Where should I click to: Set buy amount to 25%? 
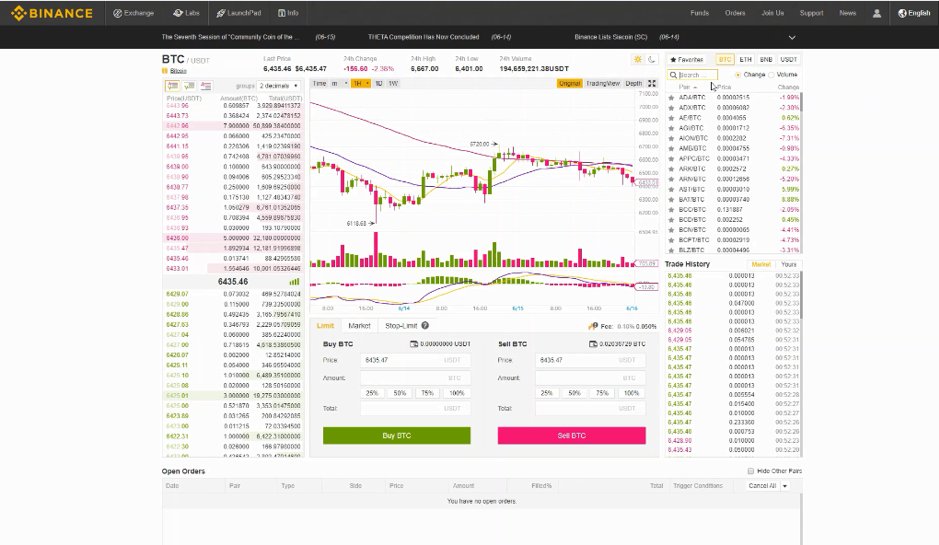pyautogui.click(x=372, y=393)
